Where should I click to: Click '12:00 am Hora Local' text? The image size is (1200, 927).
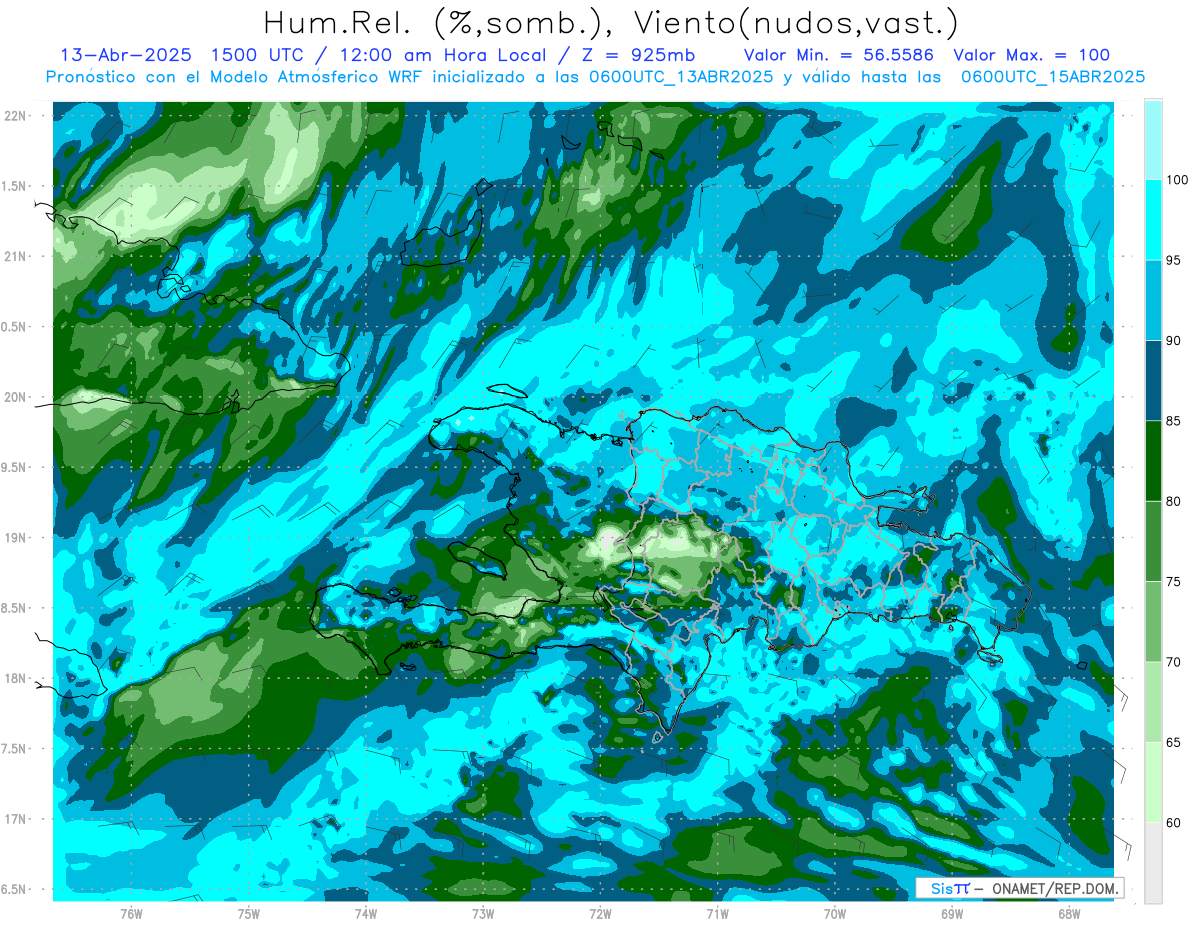(444, 55)
